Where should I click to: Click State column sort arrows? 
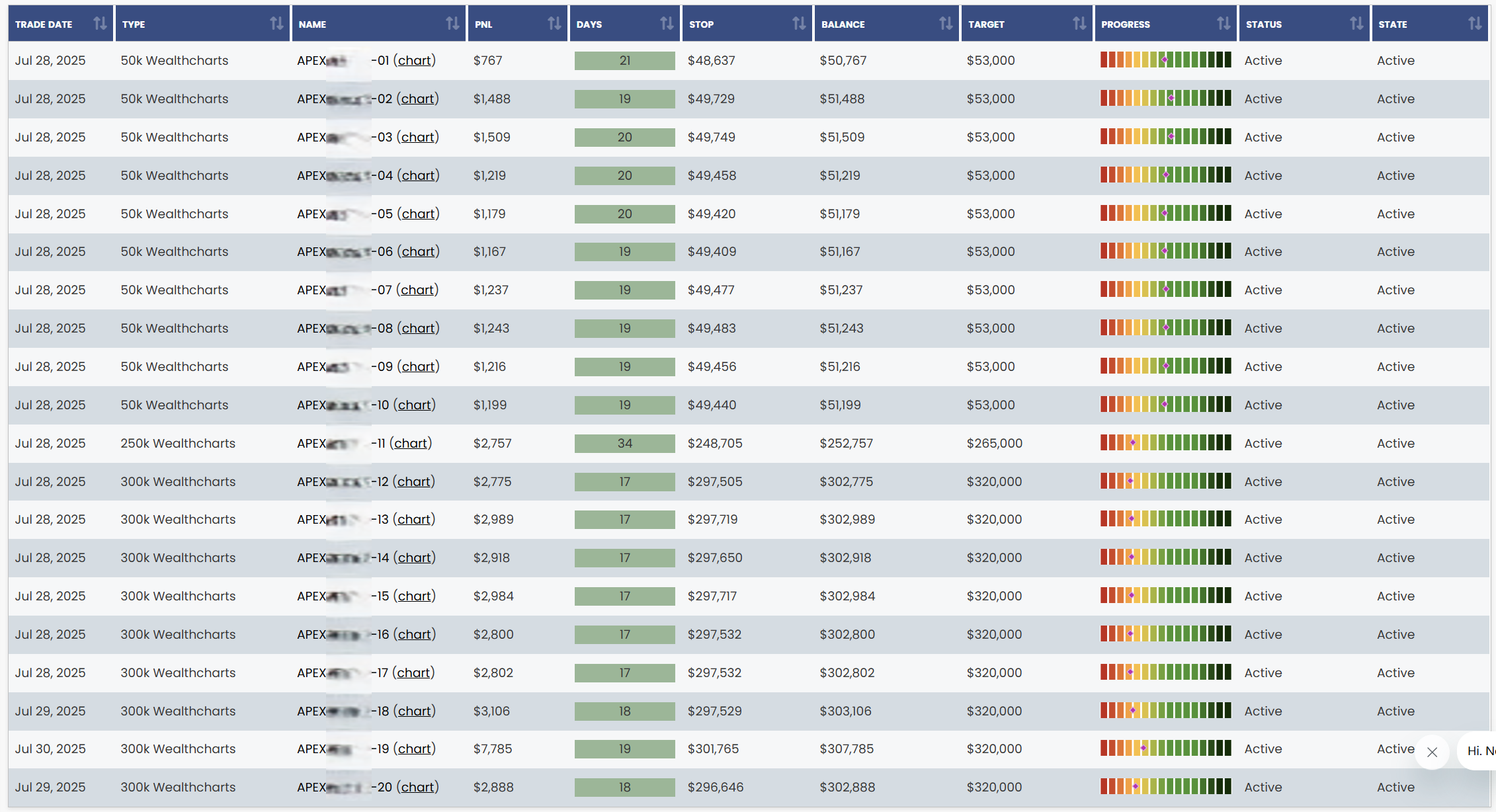[x=1475, y=24]
